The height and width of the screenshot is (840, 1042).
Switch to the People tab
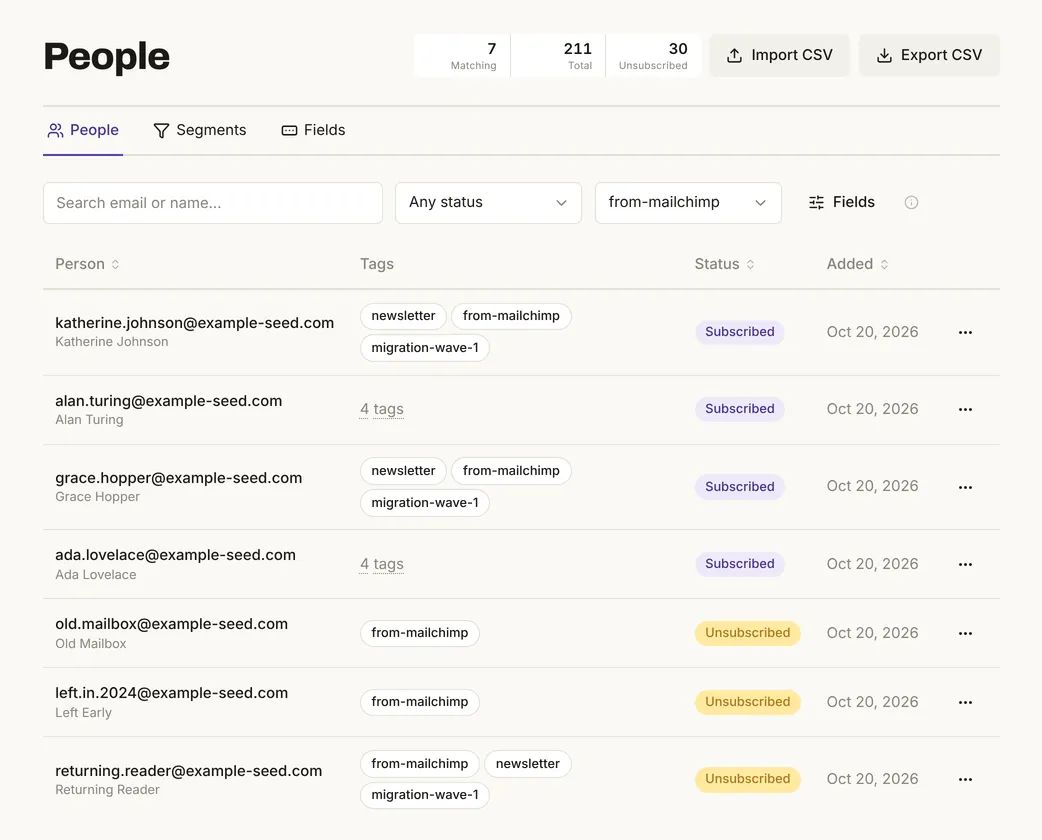83,130
